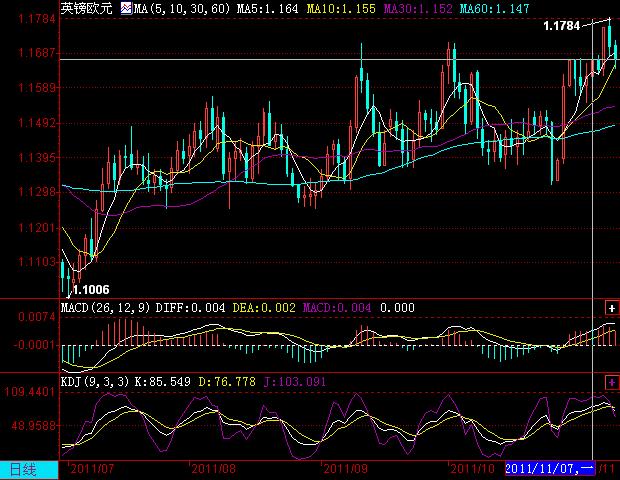Click the highlighted date 2011/11/07 label
620x480 pixels.
click(550, 469)
